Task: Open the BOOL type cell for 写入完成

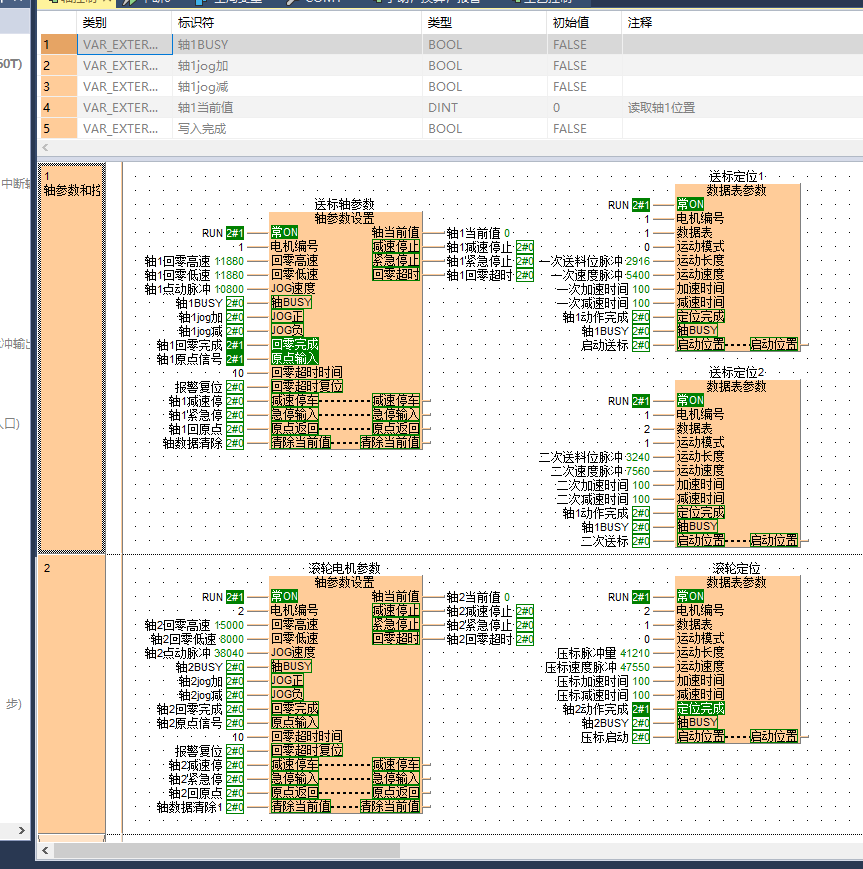Action: click(444, 129)
